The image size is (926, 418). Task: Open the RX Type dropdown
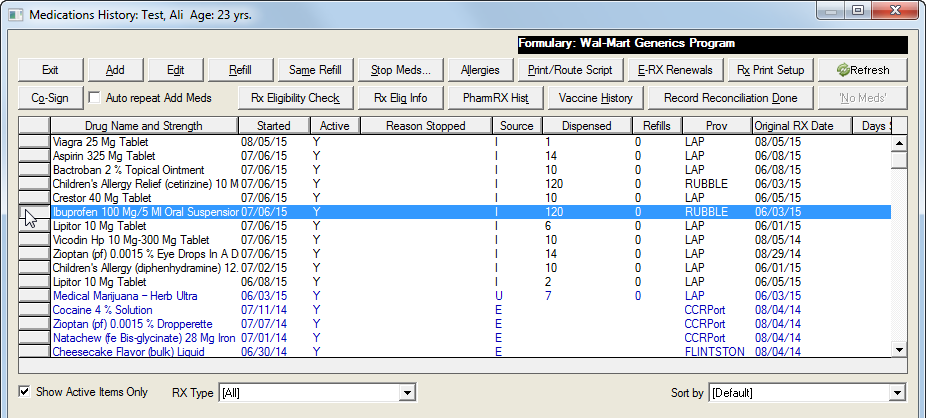click(x=406, y=393)
